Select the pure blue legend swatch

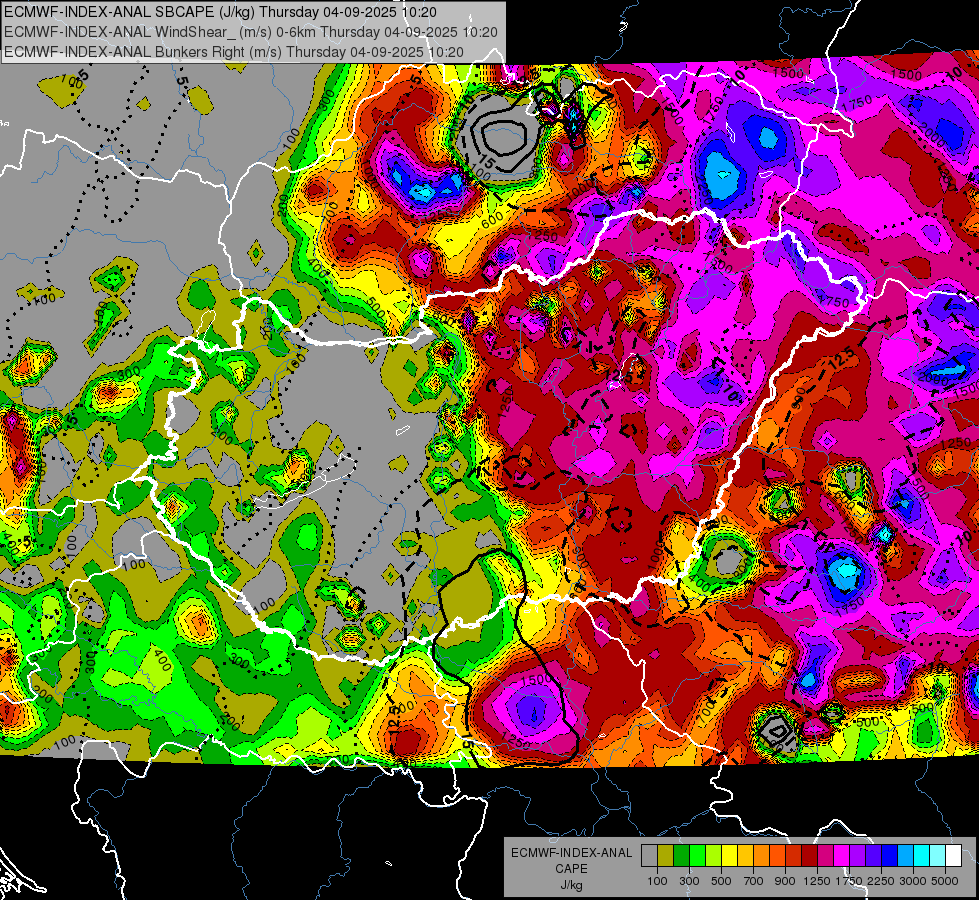click(x=890, y=856)
